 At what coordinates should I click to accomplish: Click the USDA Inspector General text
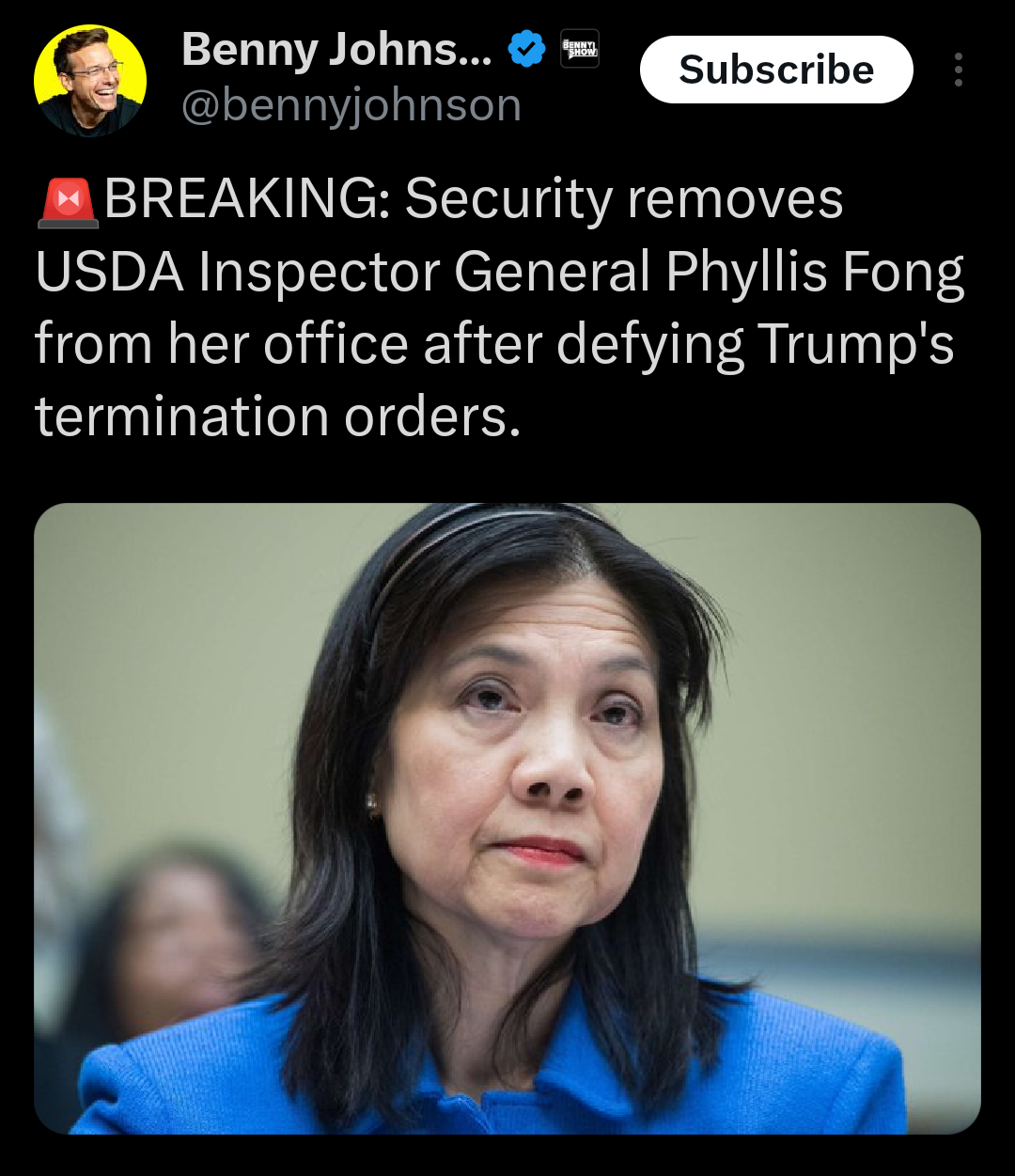(x=343, y=274)
